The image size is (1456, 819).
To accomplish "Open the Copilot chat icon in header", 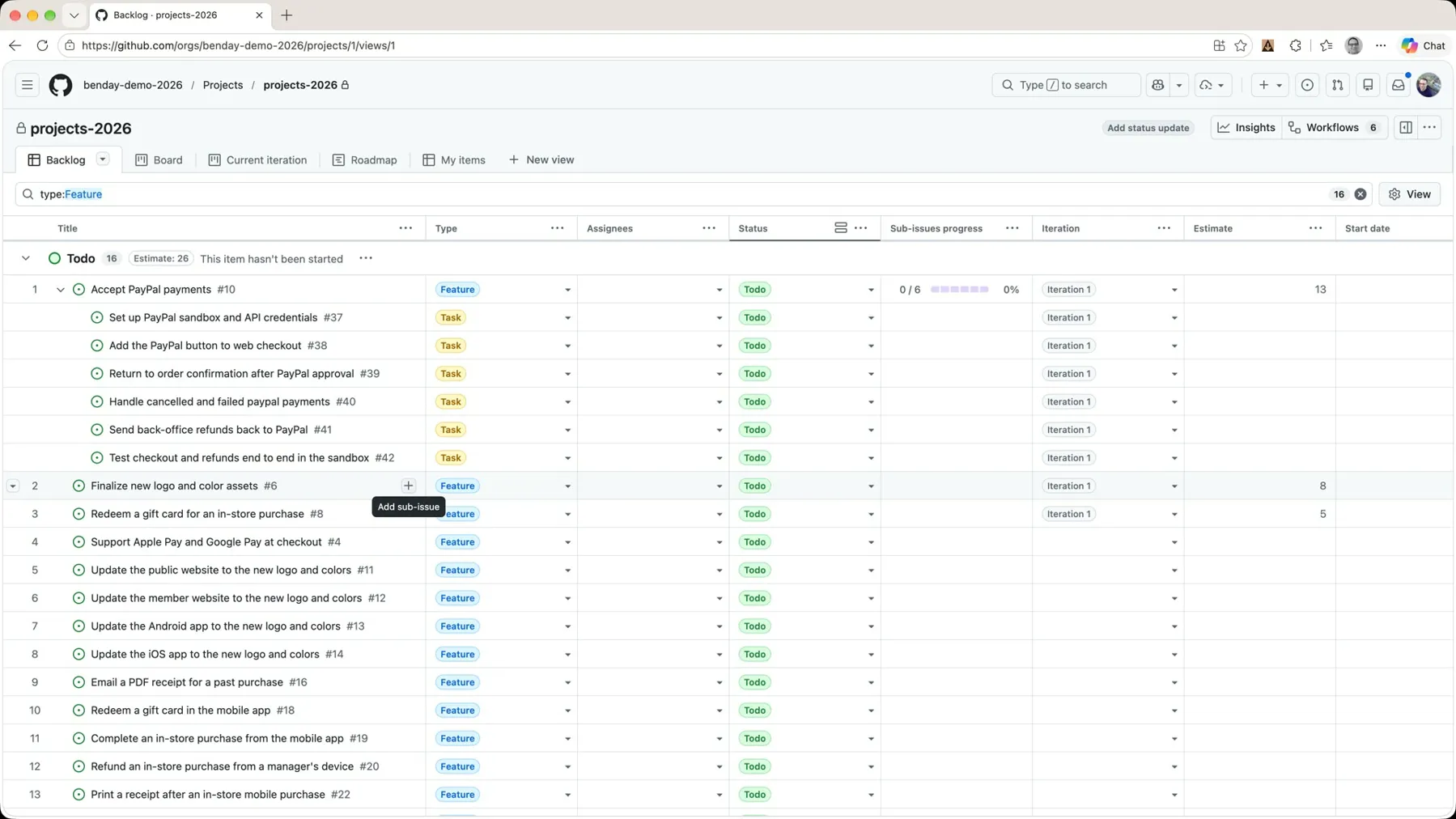I will 1158,85.
